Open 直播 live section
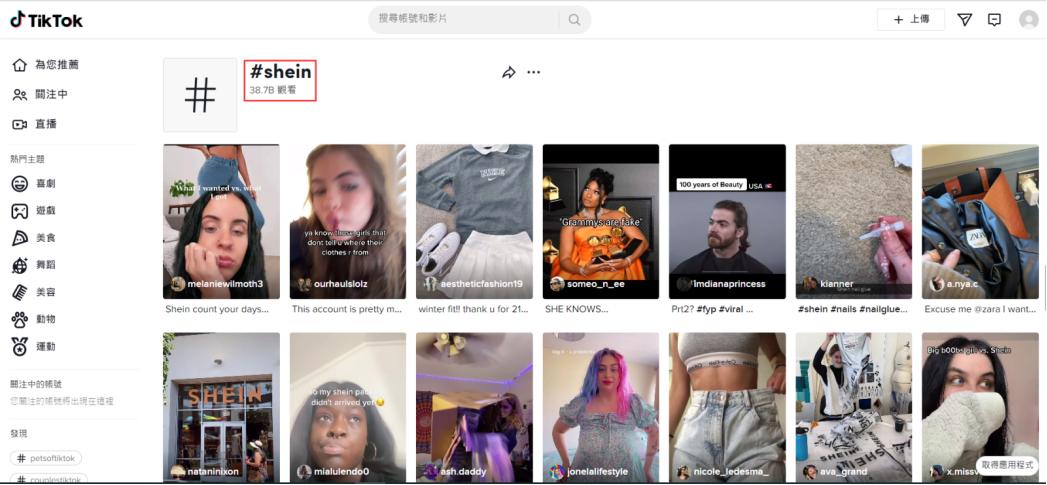This screenshot has width=1047, height=485. coord(35,124)
